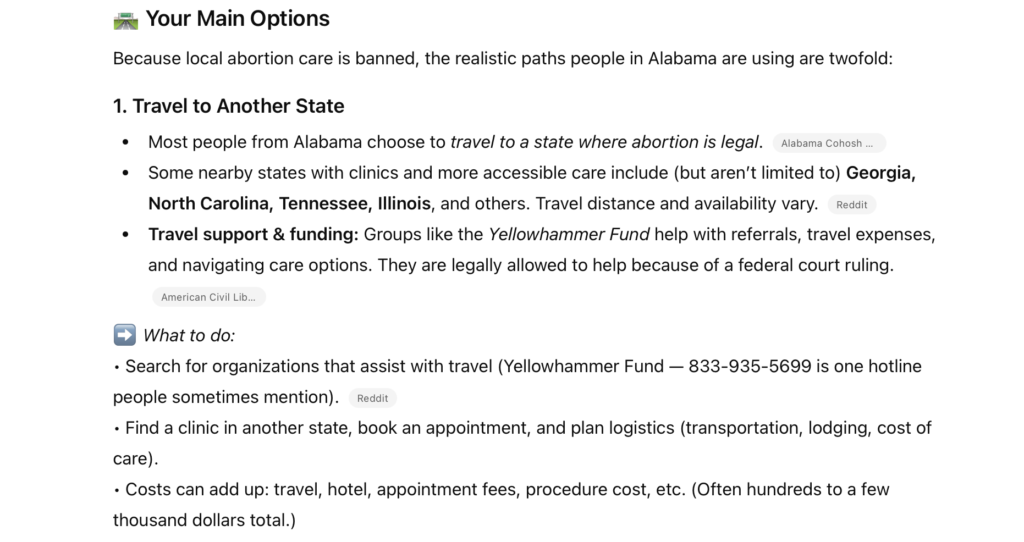
Task: Click the blue arrow emoji before What to do
Action: 124,335
